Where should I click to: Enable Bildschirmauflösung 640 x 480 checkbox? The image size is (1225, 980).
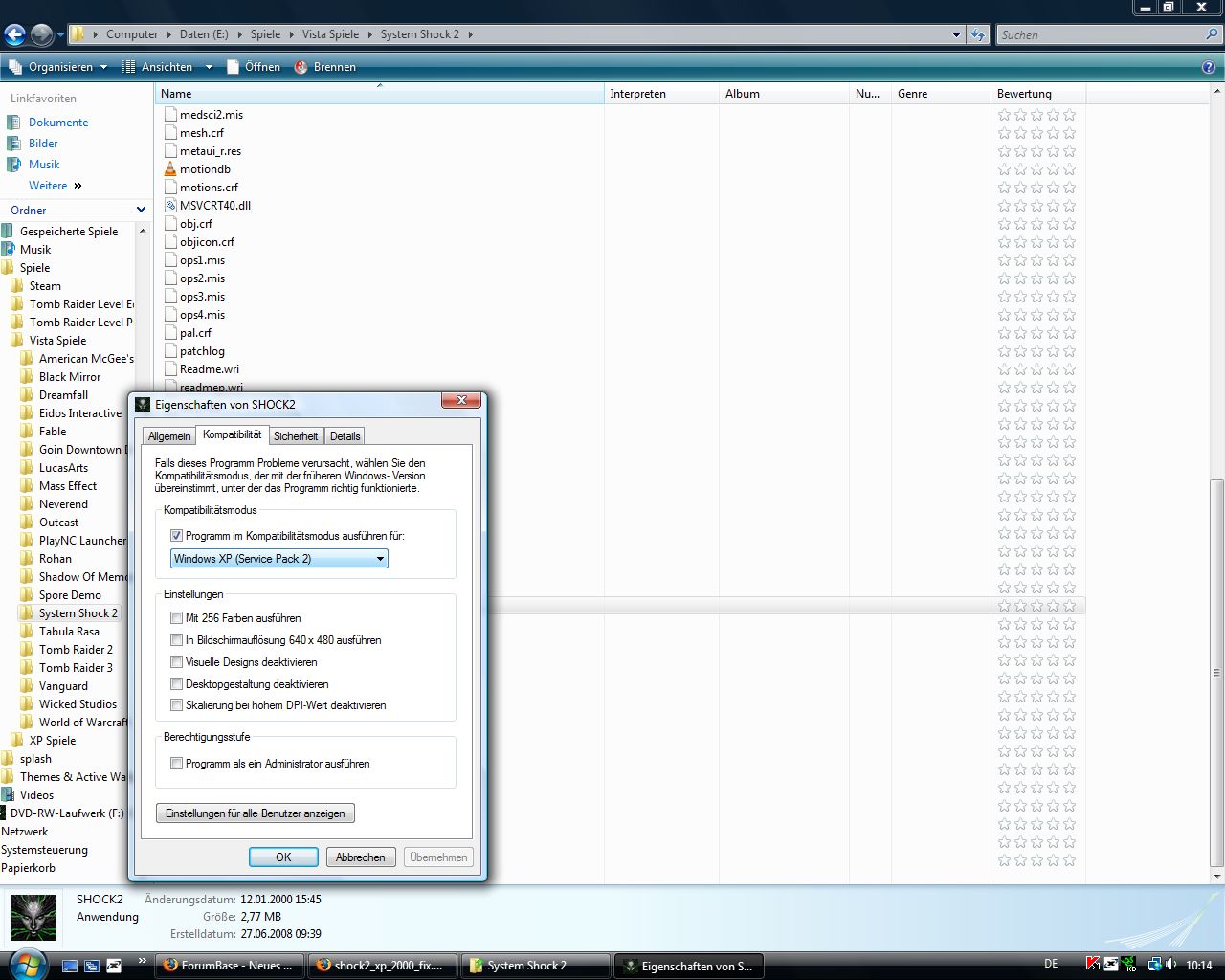(x=176, y=640)
